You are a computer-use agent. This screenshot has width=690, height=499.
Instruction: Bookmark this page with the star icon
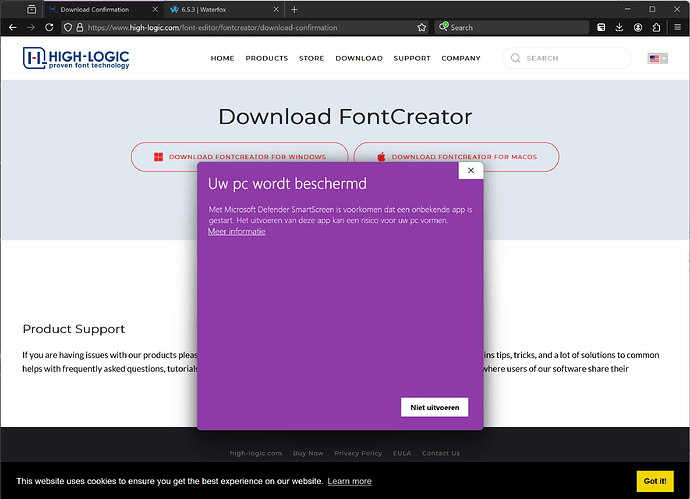tap(422, 28)
